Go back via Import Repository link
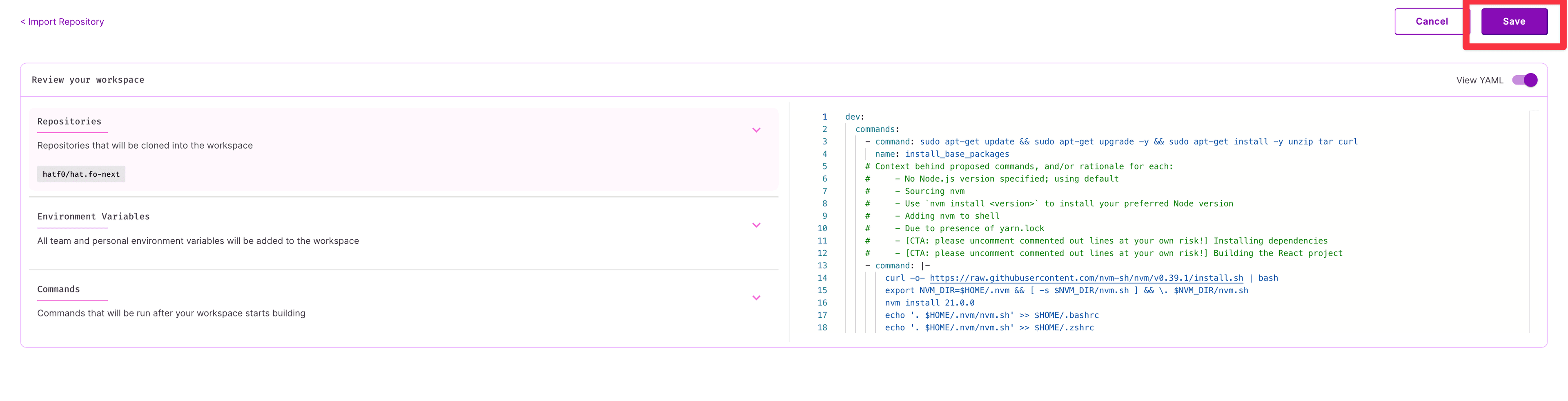Screen dimensions: 1568x401 pos(62,21)
